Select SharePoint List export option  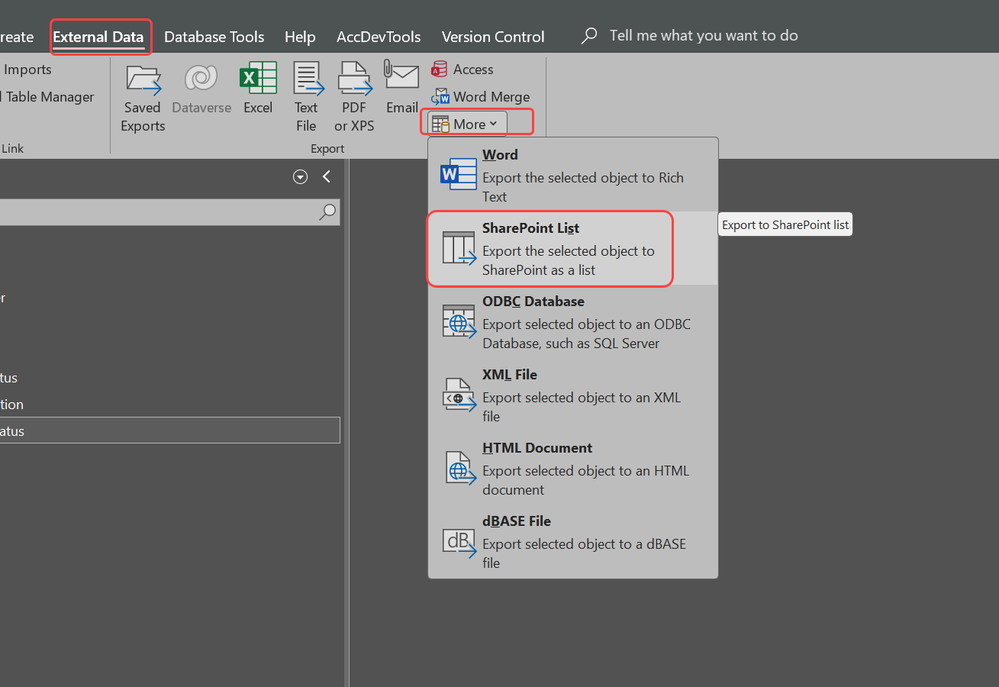(573, 249)
